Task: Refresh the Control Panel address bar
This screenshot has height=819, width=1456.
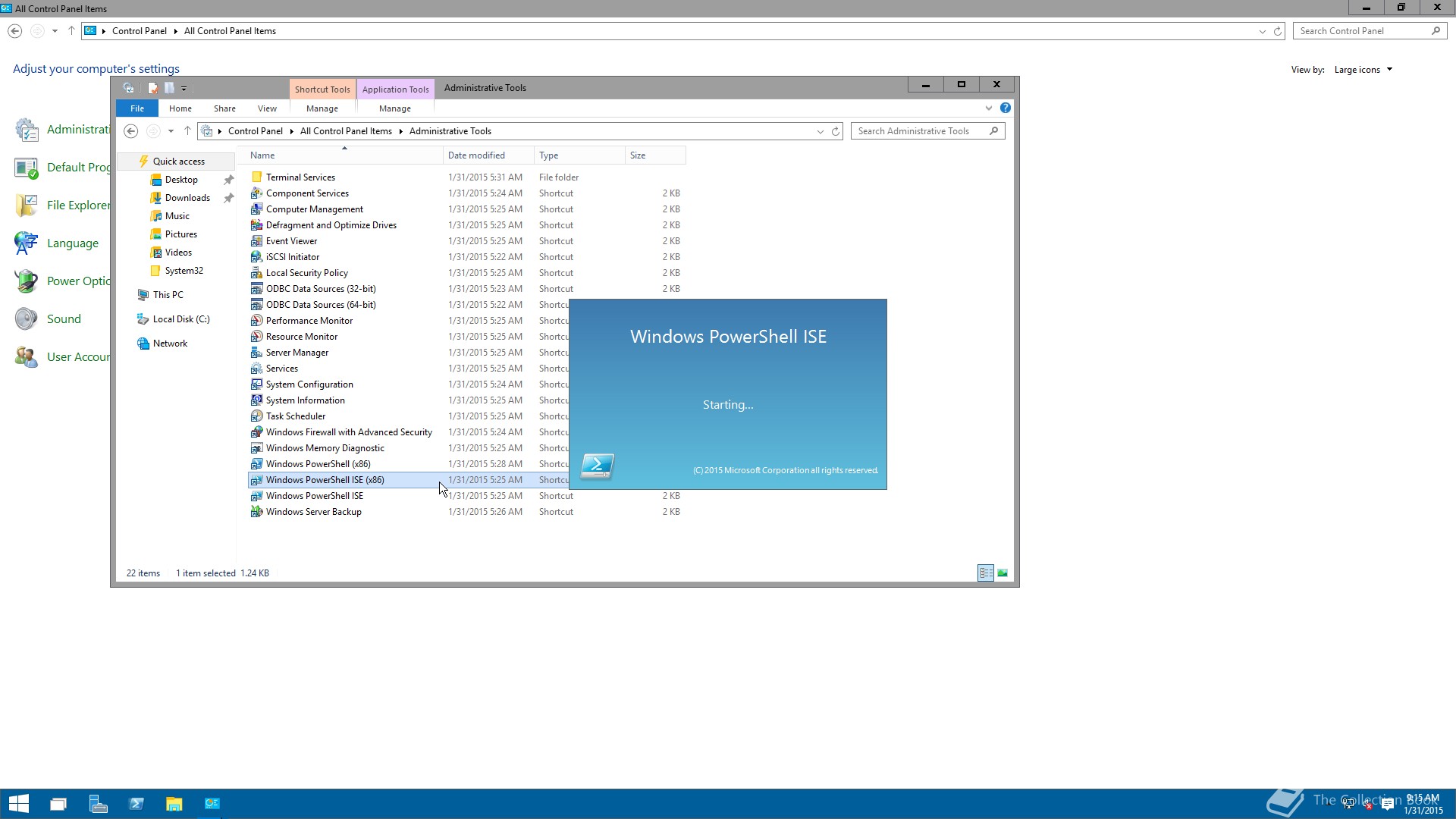Action: coord(1278,31)
